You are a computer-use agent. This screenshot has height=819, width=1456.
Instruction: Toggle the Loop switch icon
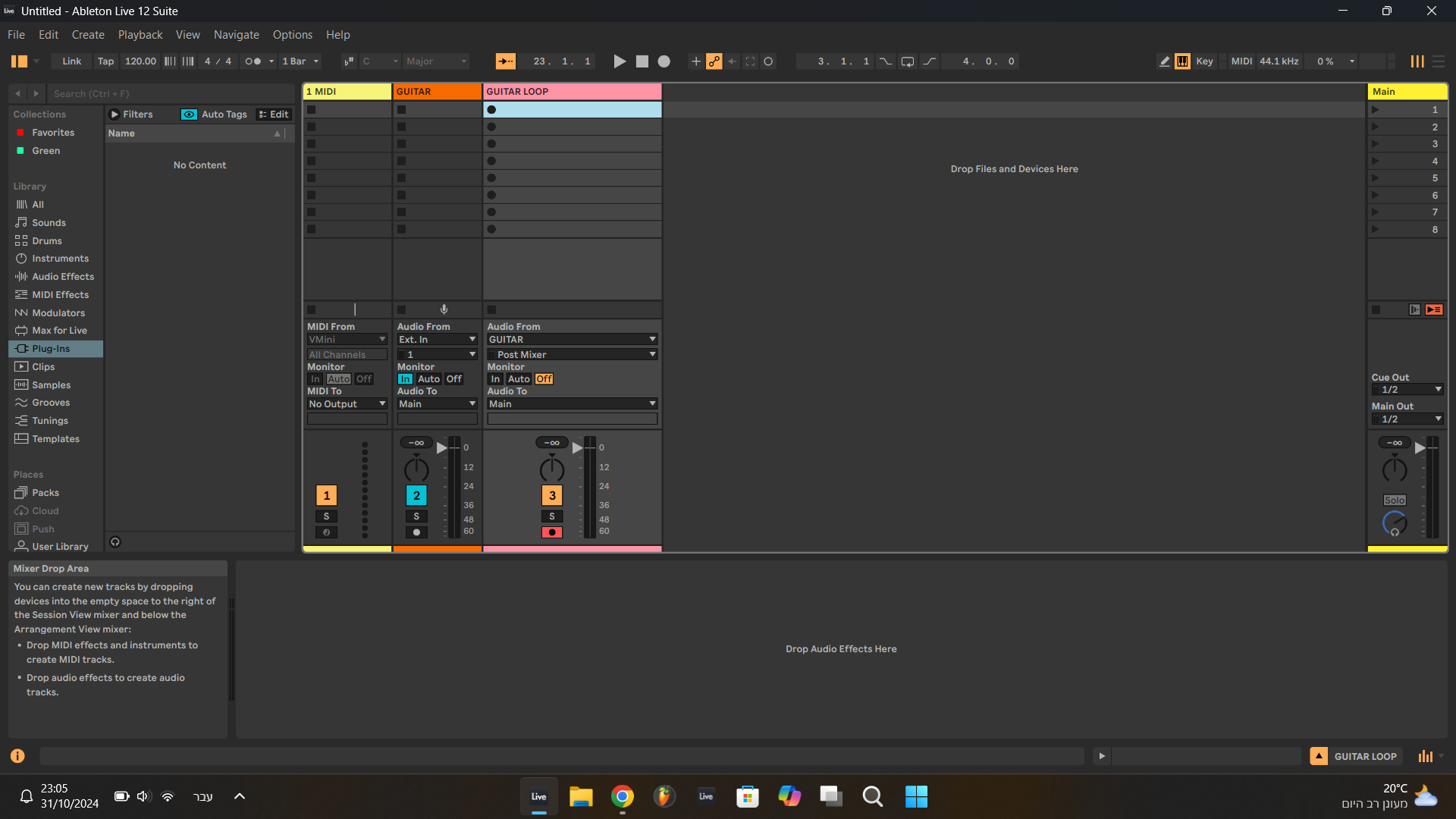tap(908, 61)
